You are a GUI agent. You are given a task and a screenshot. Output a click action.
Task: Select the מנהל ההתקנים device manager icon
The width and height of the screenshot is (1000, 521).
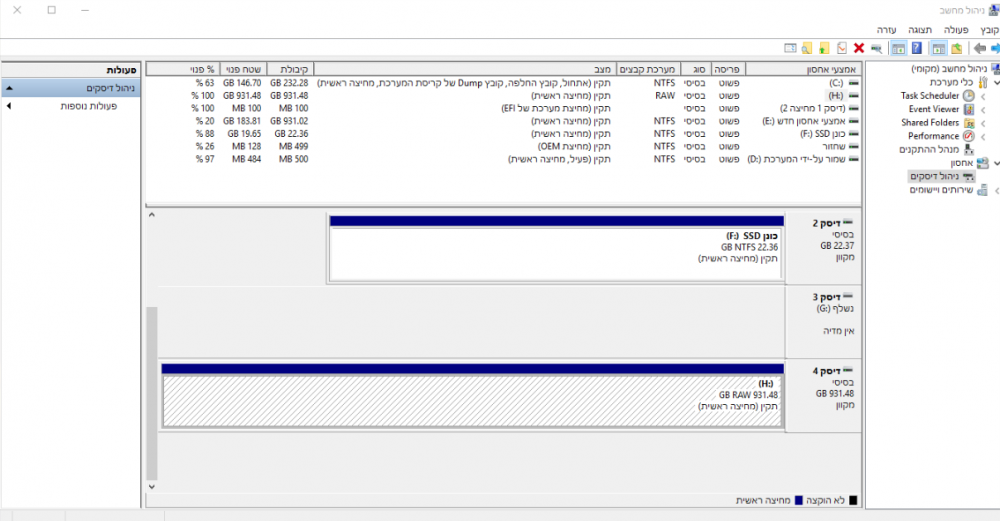pos(969,149)
